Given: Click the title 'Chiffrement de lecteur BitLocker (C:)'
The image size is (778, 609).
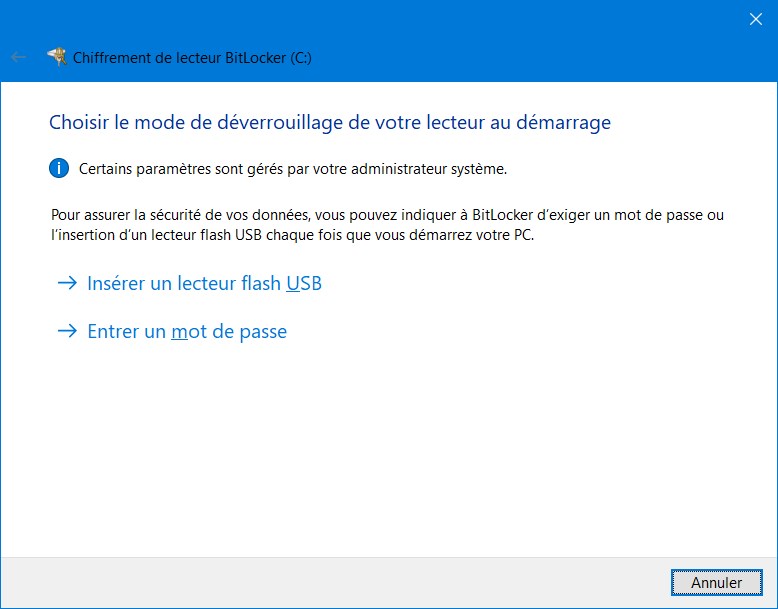Looking at the screenshot, I should click(x=193, y=58).
